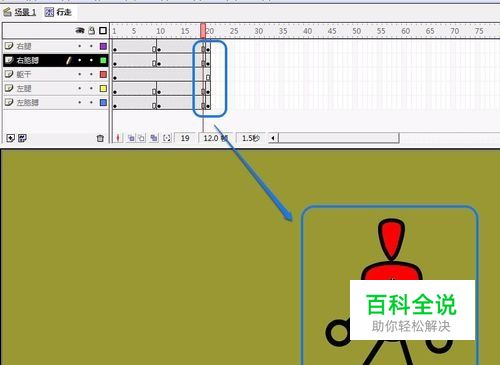Lock the 躯干 layer
The image size is (500, 365).
point(91,74)
